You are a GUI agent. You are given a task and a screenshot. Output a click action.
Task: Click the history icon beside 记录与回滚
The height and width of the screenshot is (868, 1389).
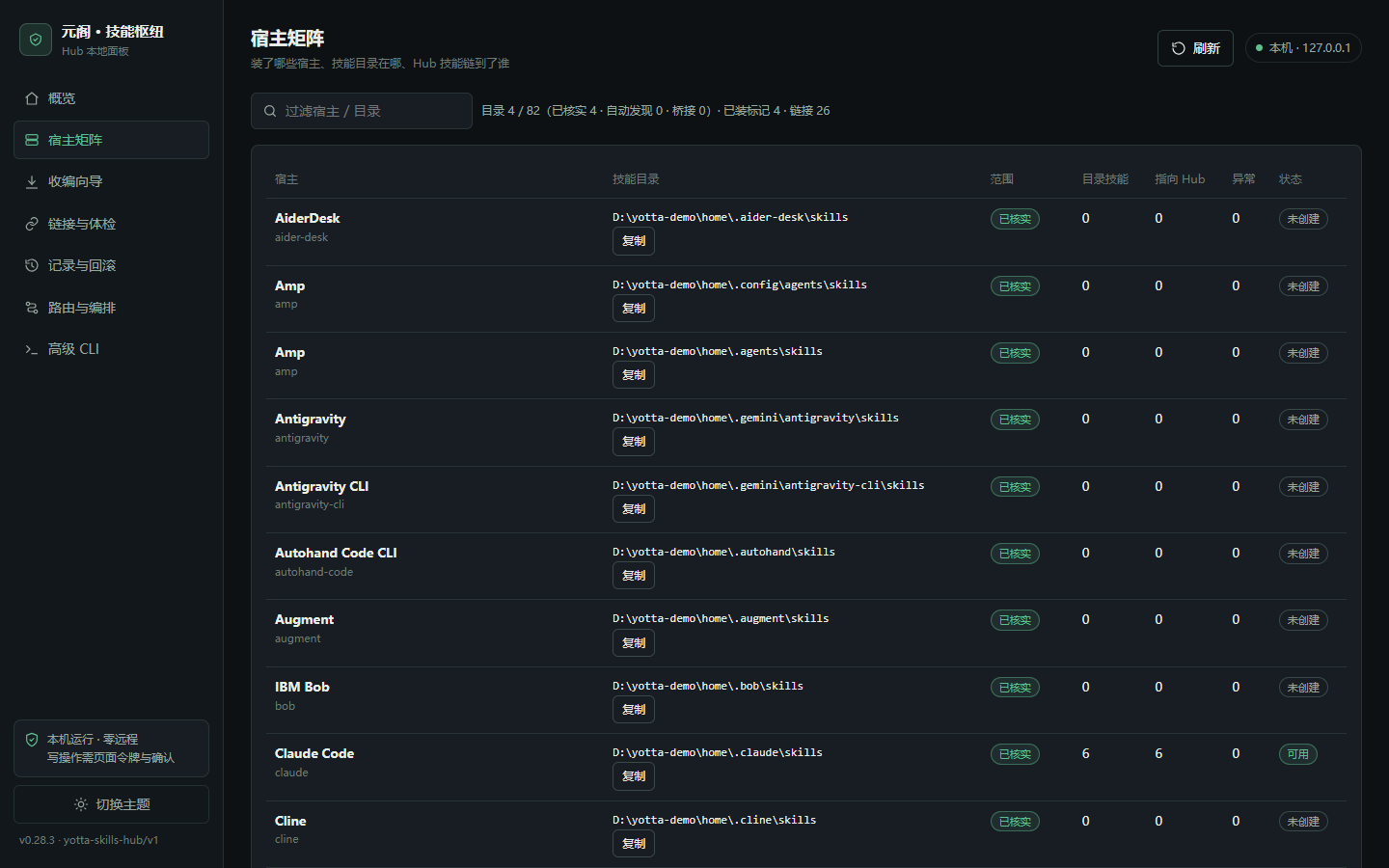(x=32, y=265)
